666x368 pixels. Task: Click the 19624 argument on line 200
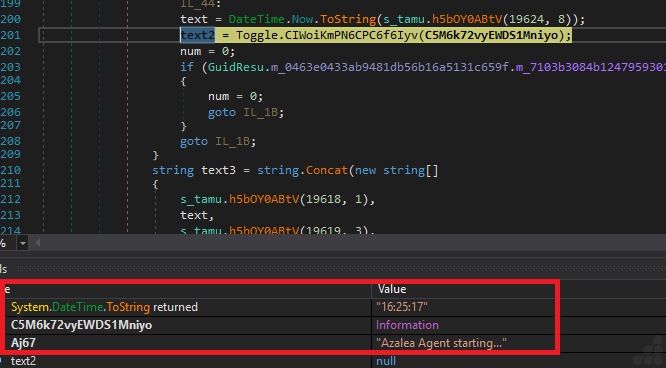526,19
